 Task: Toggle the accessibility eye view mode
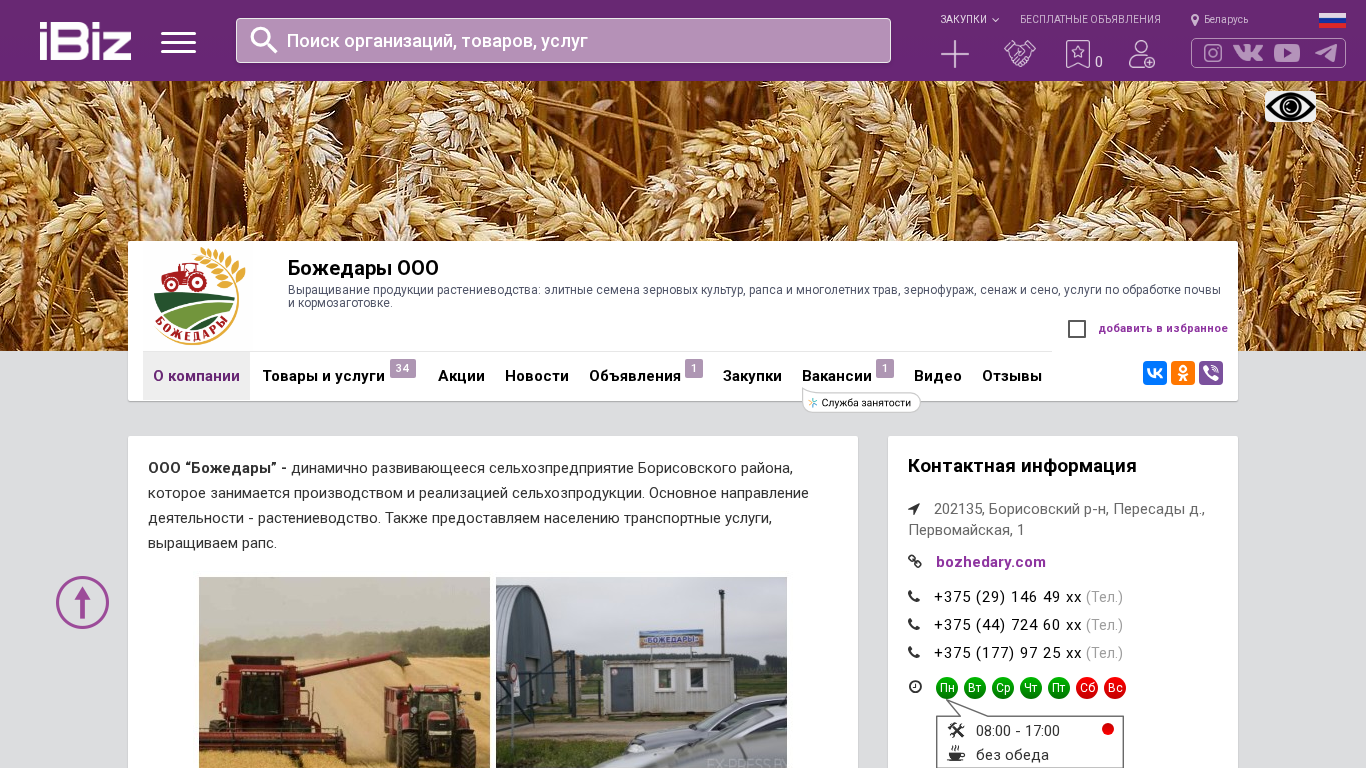(x=1290, y=107)
